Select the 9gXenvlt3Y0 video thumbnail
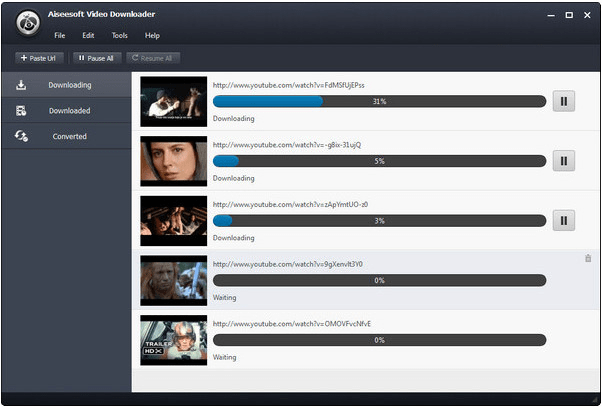 point(174,280)
